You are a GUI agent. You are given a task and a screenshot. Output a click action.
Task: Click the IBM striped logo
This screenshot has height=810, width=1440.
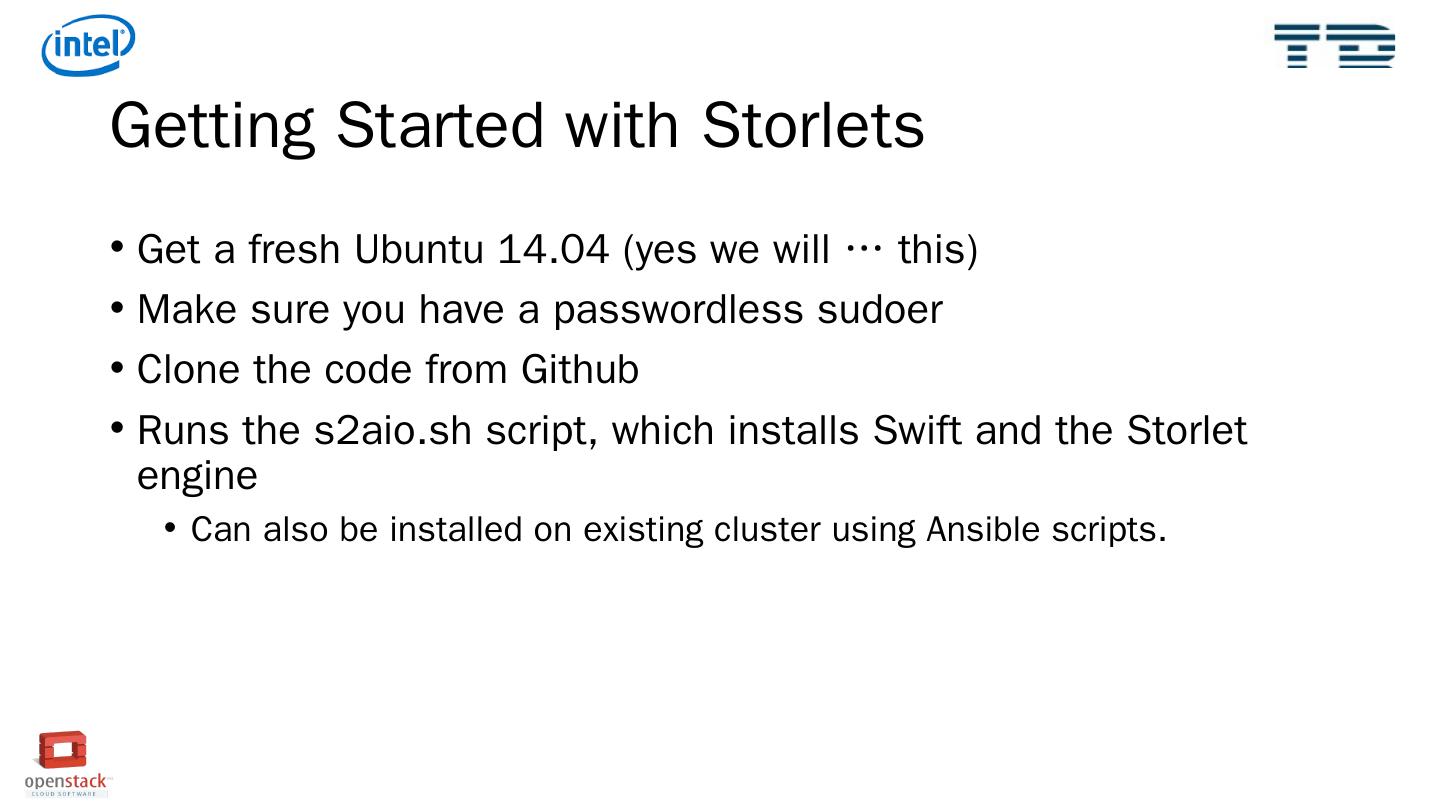1334,45
